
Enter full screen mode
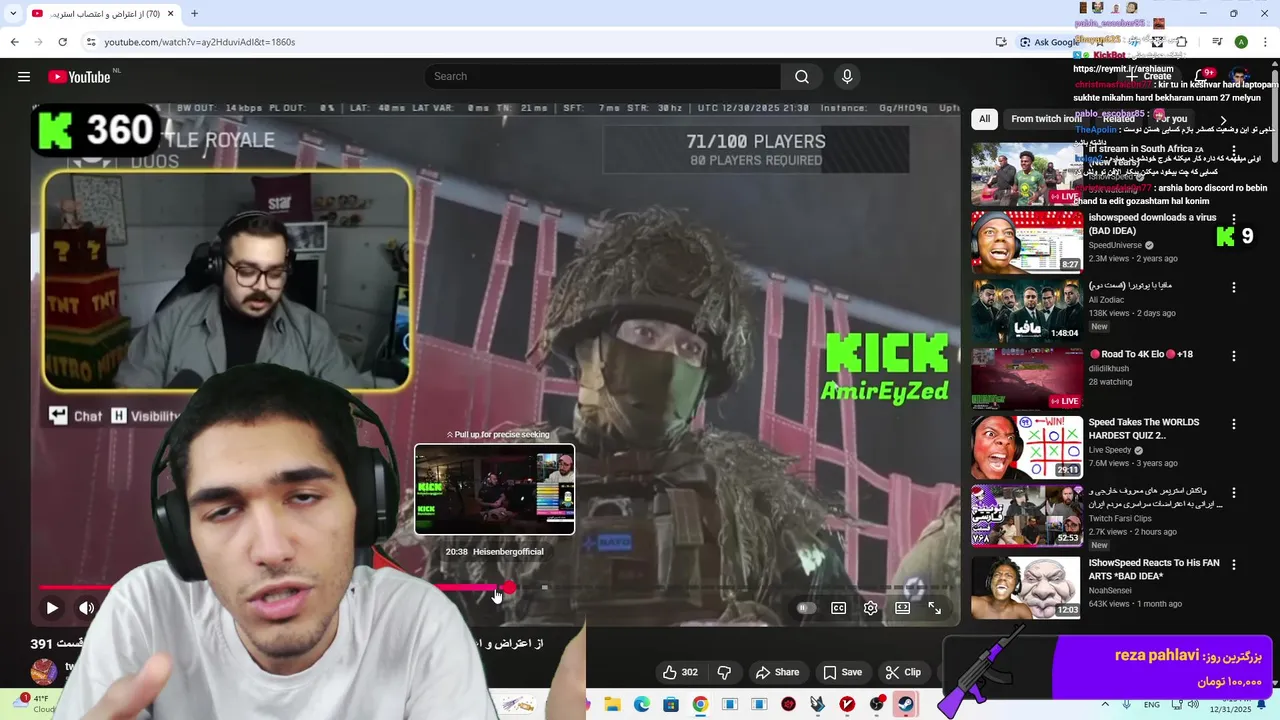point(935,608)
